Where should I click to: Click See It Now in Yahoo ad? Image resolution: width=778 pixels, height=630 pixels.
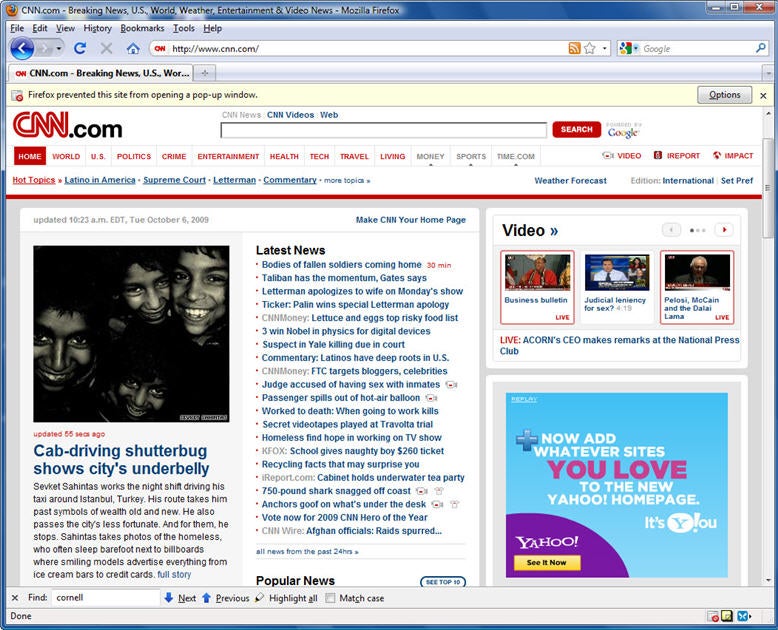tap(547, 563)
